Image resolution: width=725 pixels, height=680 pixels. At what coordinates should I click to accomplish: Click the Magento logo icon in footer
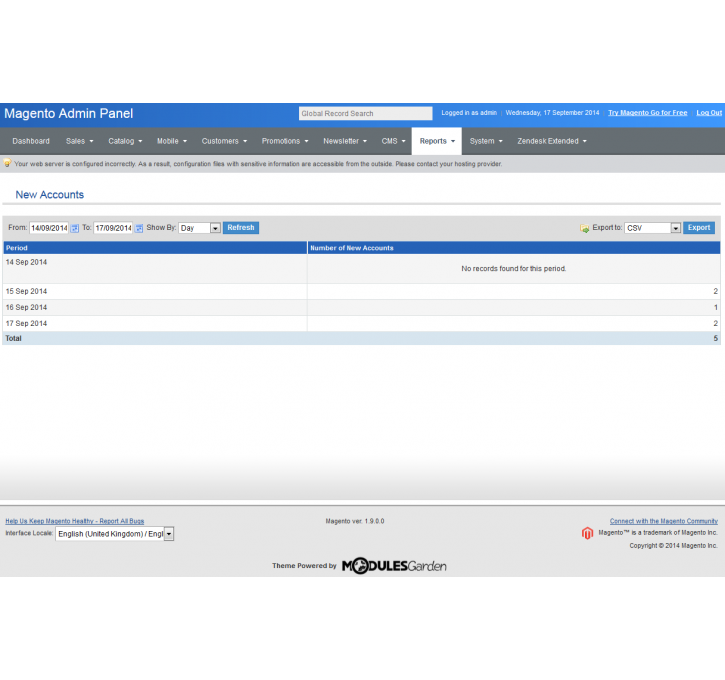click(x=587, y=533)
